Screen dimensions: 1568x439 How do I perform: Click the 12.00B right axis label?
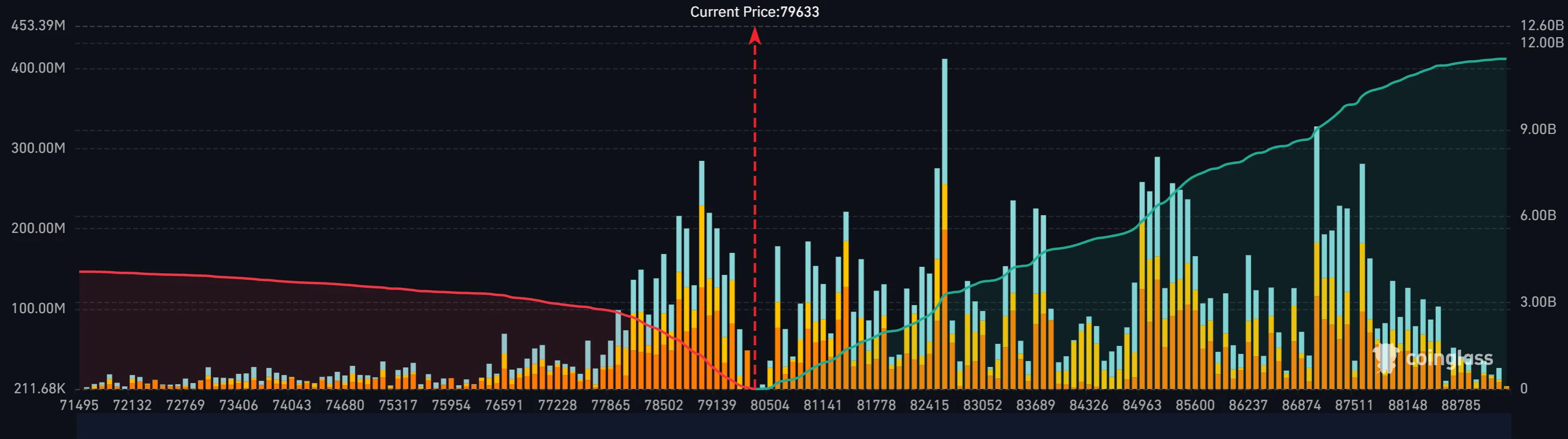click(1541, 43)
